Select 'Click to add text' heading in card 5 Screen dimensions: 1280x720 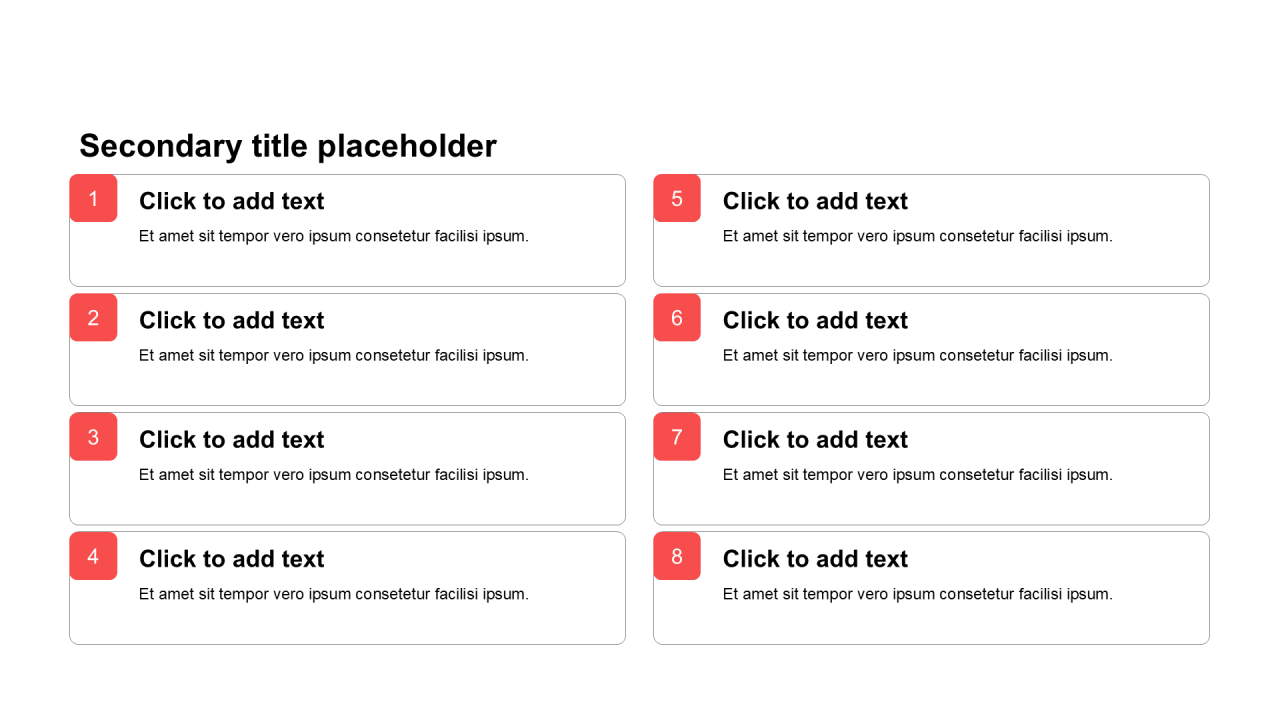815,201
